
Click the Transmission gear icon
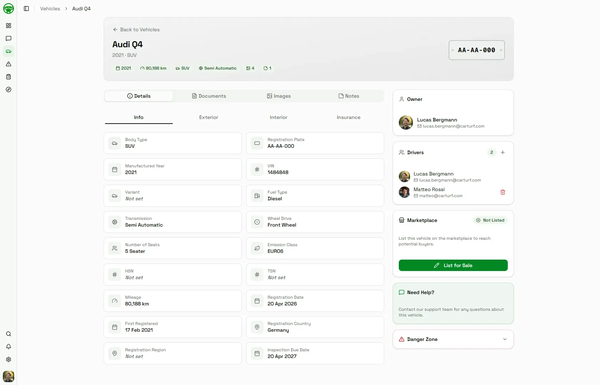pos(114,222)
